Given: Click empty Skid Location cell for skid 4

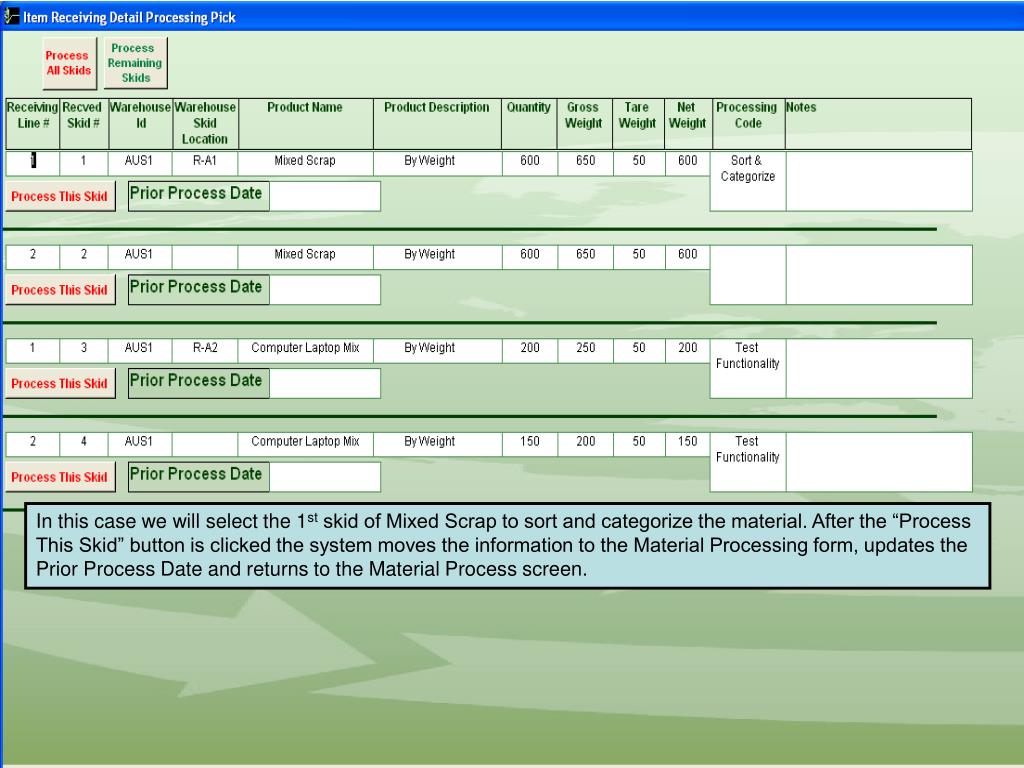Looking at the screenshot, I should click(x=205, y=444).
